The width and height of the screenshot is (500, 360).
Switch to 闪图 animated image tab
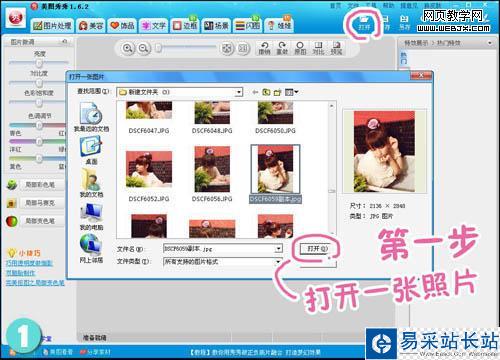[x=248, y=25]
